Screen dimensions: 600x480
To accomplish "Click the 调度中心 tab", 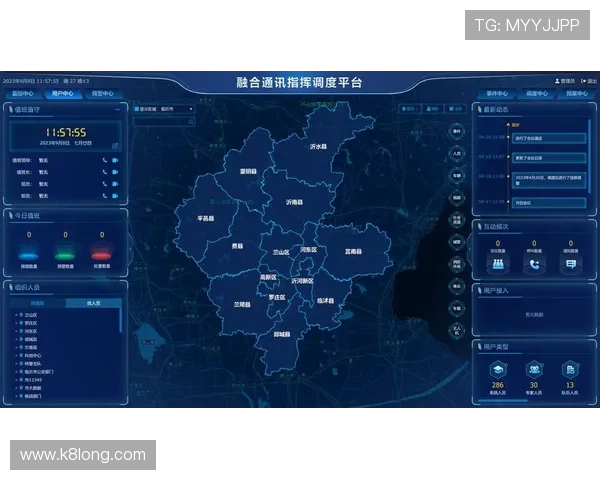I will point(537,93).
